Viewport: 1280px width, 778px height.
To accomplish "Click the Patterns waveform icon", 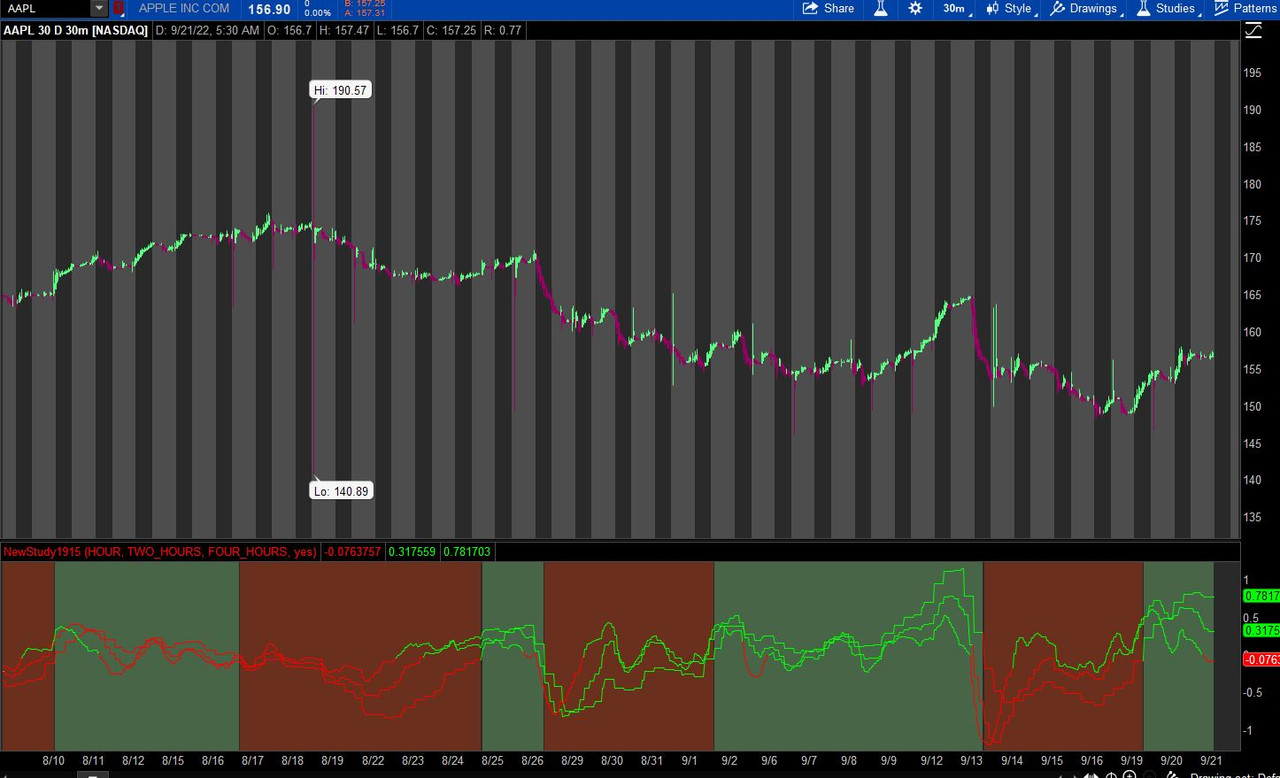I will [1221, 8].
